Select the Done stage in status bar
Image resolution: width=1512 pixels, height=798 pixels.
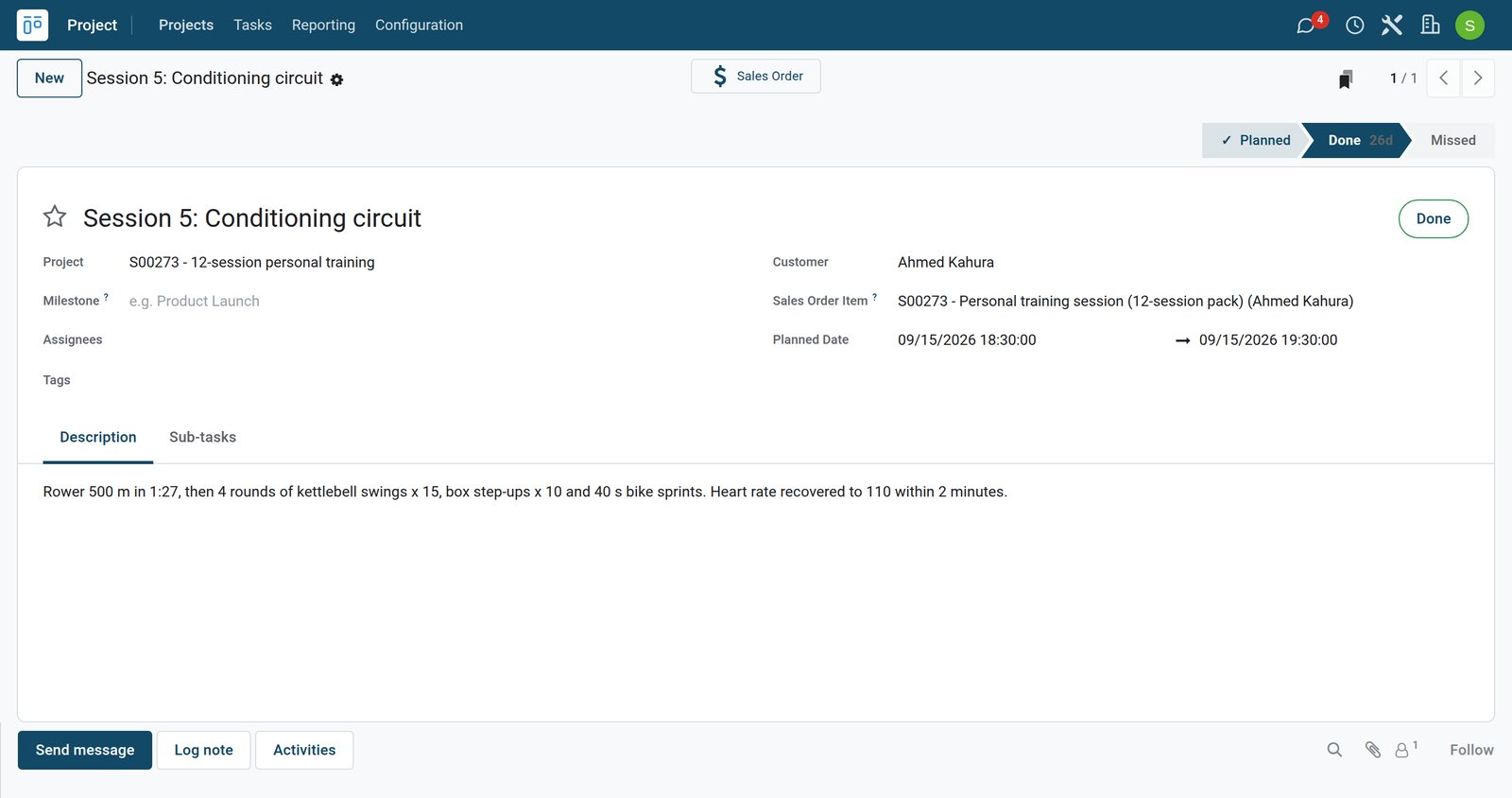click(1357, 140)
